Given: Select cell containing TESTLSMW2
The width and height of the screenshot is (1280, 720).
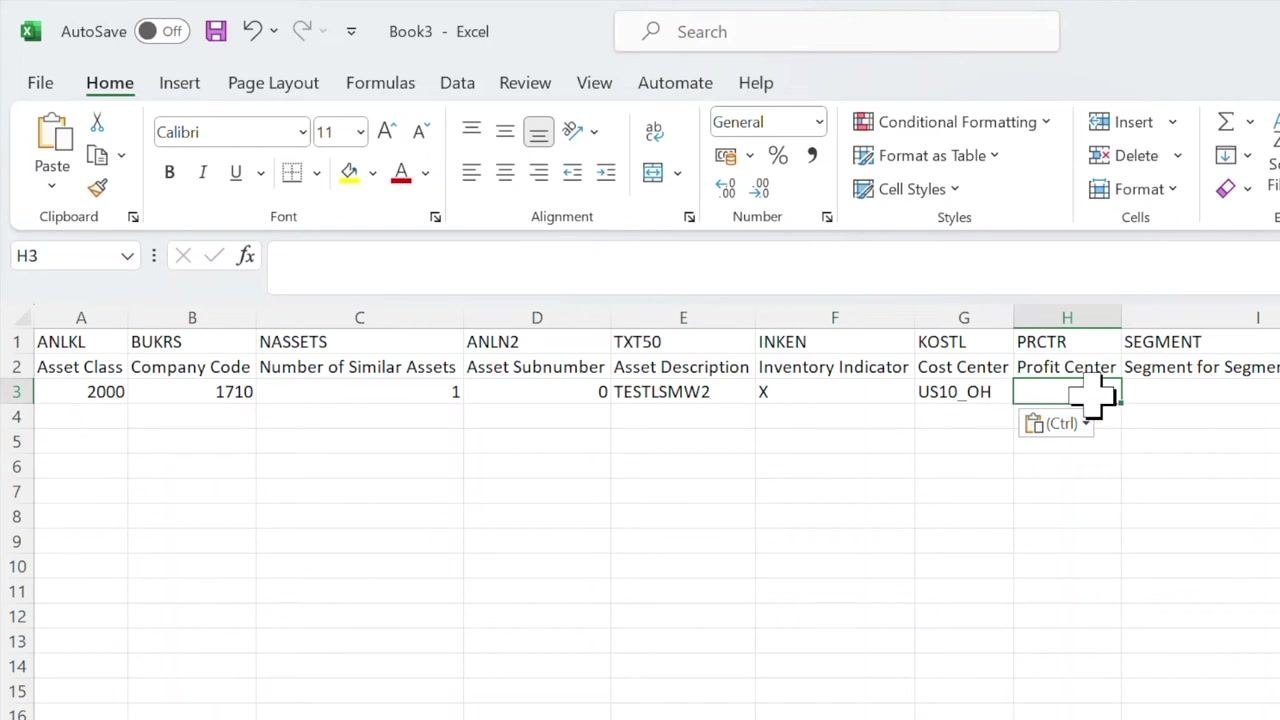Looking at the screenshot, I should (683, 392).
